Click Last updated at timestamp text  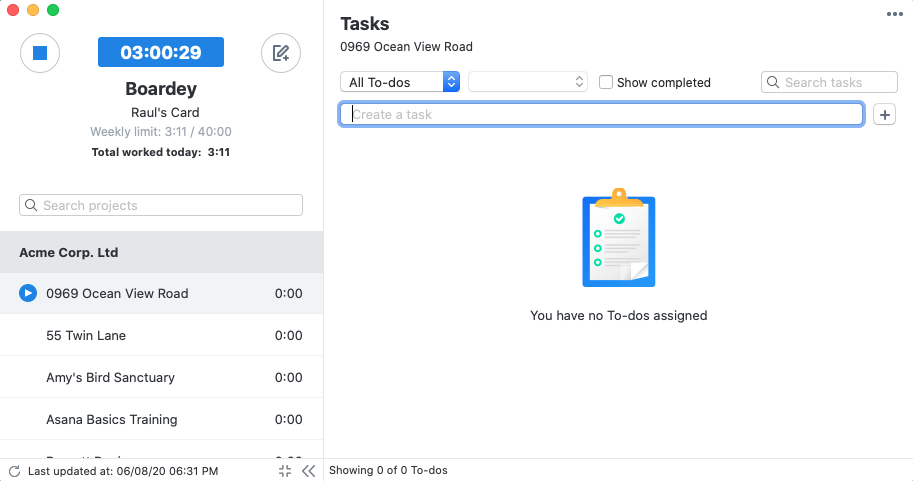(x=123, y=471)
